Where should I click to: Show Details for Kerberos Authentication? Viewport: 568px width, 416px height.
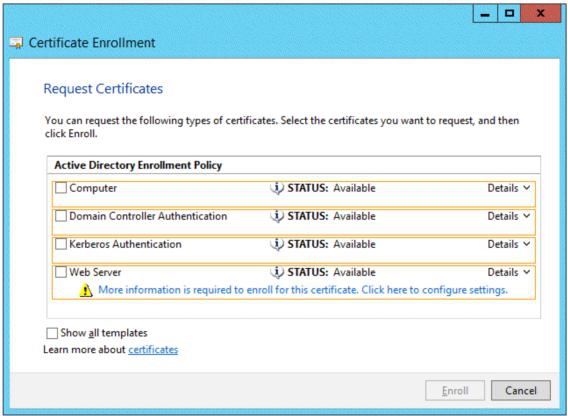tap(509, 244)
